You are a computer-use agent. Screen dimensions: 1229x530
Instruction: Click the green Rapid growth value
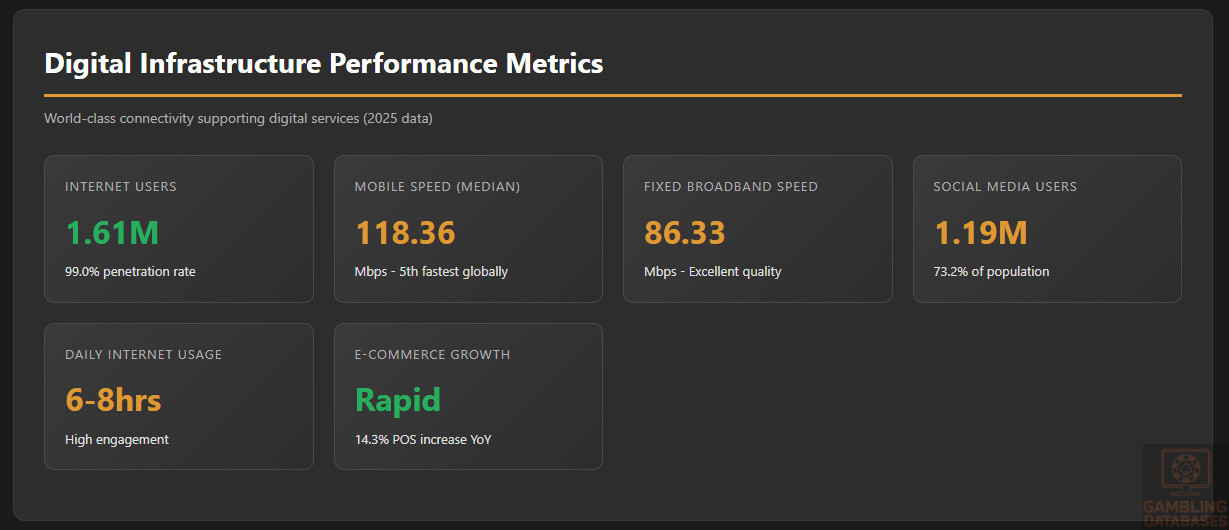point(397,401)
